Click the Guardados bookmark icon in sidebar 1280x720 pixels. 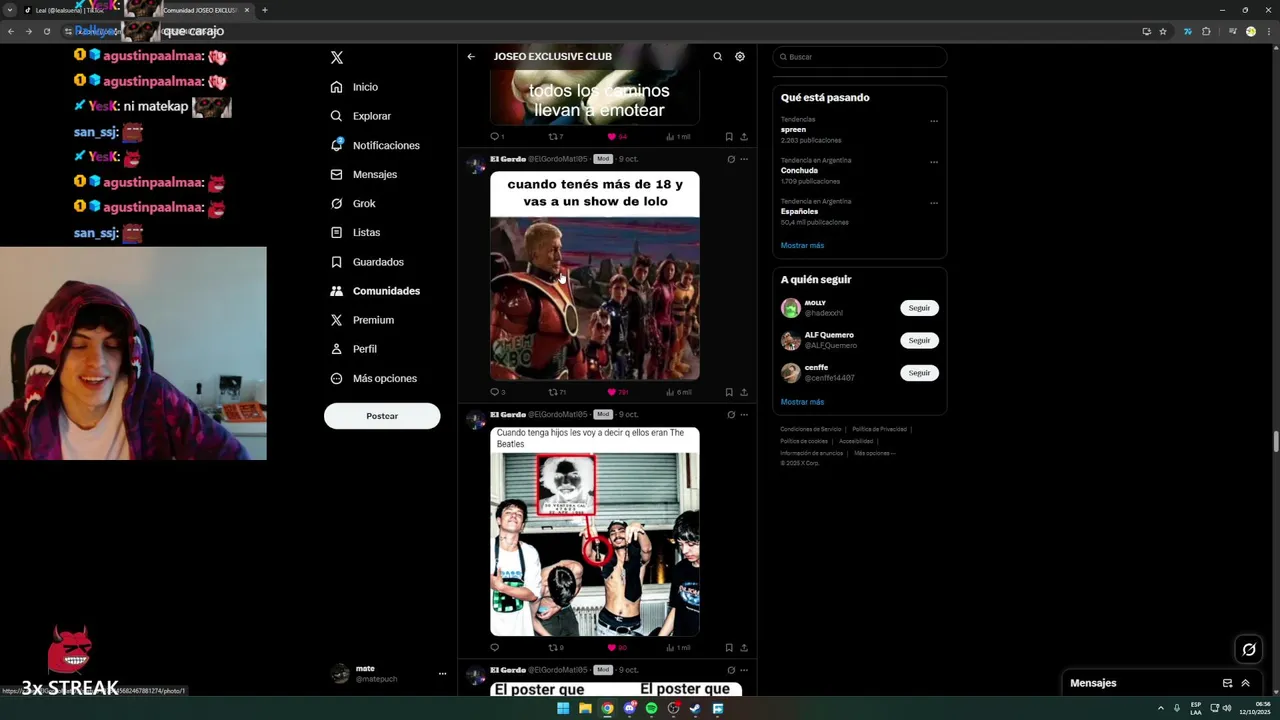(x=337, y=262)
